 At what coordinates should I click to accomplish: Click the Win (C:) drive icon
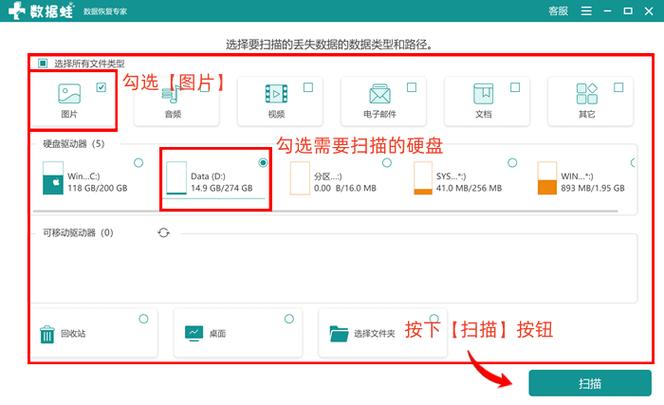click(53, 178)
